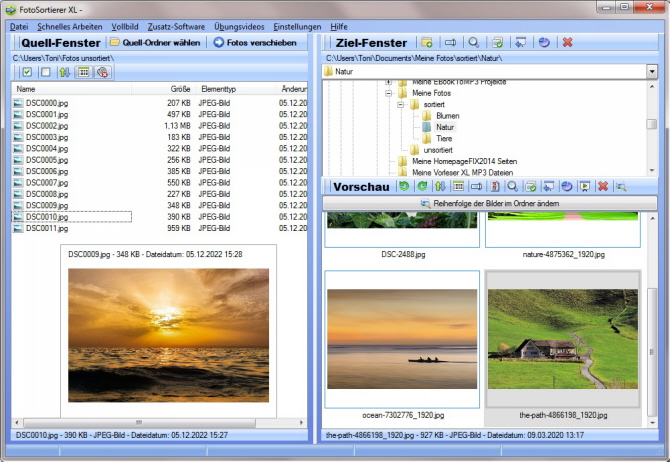Click the window-with-green-check icon in Ziel-Fenster toolbar

[x=497, y=42]
